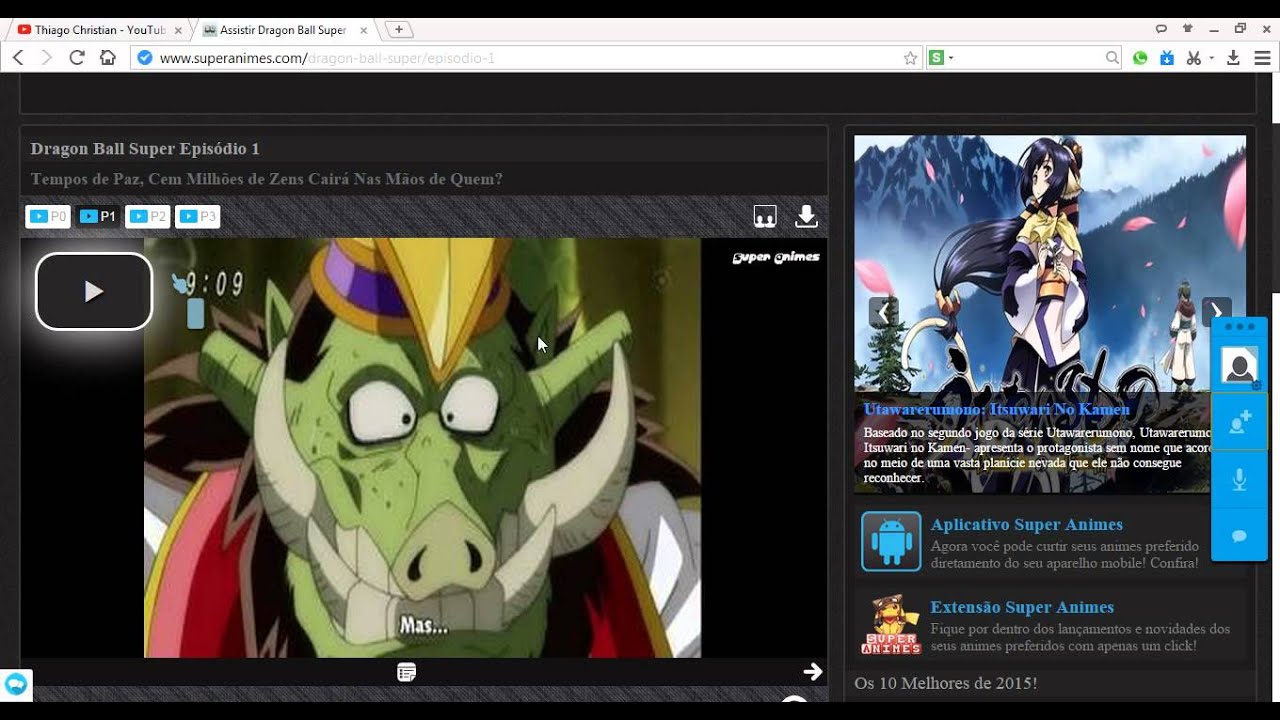Click the 'Tempos de Paz, Cem Milhões de Zens' subtitle
Viewport: 1280px width, 720px height.
(x=266, y=179)
